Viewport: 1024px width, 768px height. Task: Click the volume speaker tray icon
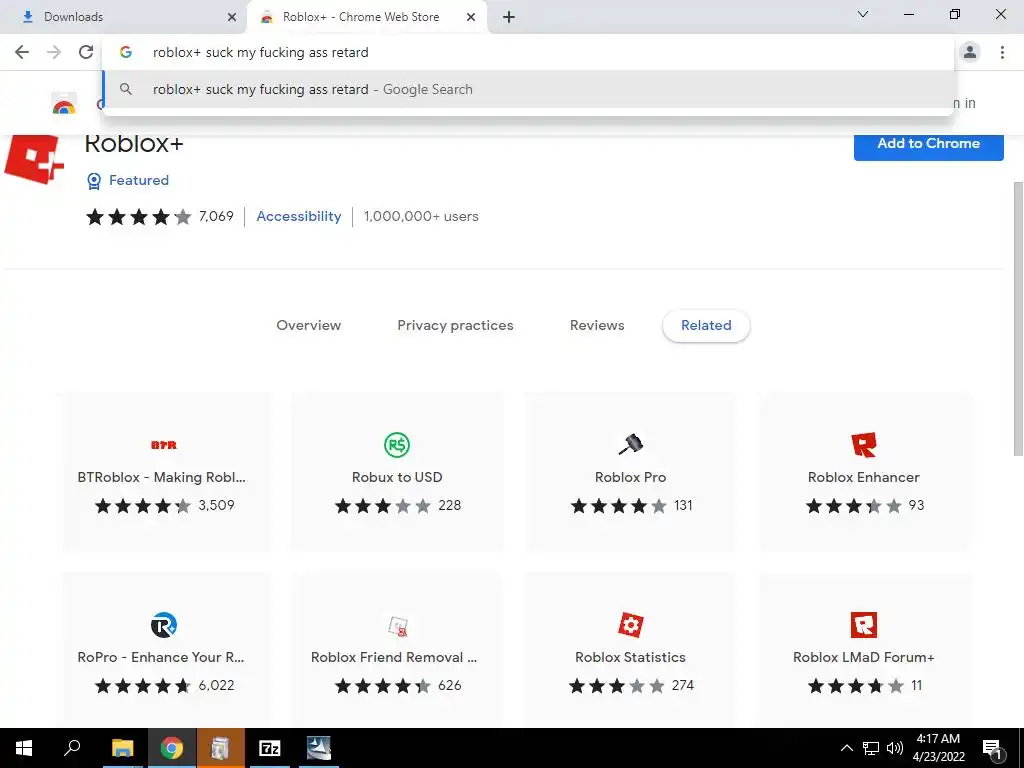tap(895, 748)
